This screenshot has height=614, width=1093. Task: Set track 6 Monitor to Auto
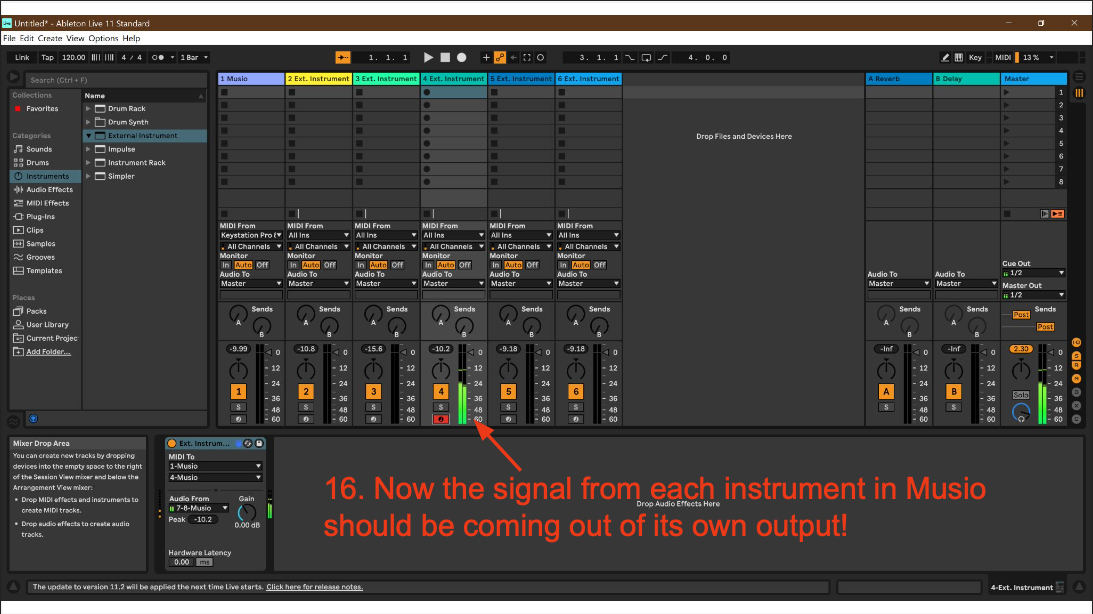[x=581, y=265]
